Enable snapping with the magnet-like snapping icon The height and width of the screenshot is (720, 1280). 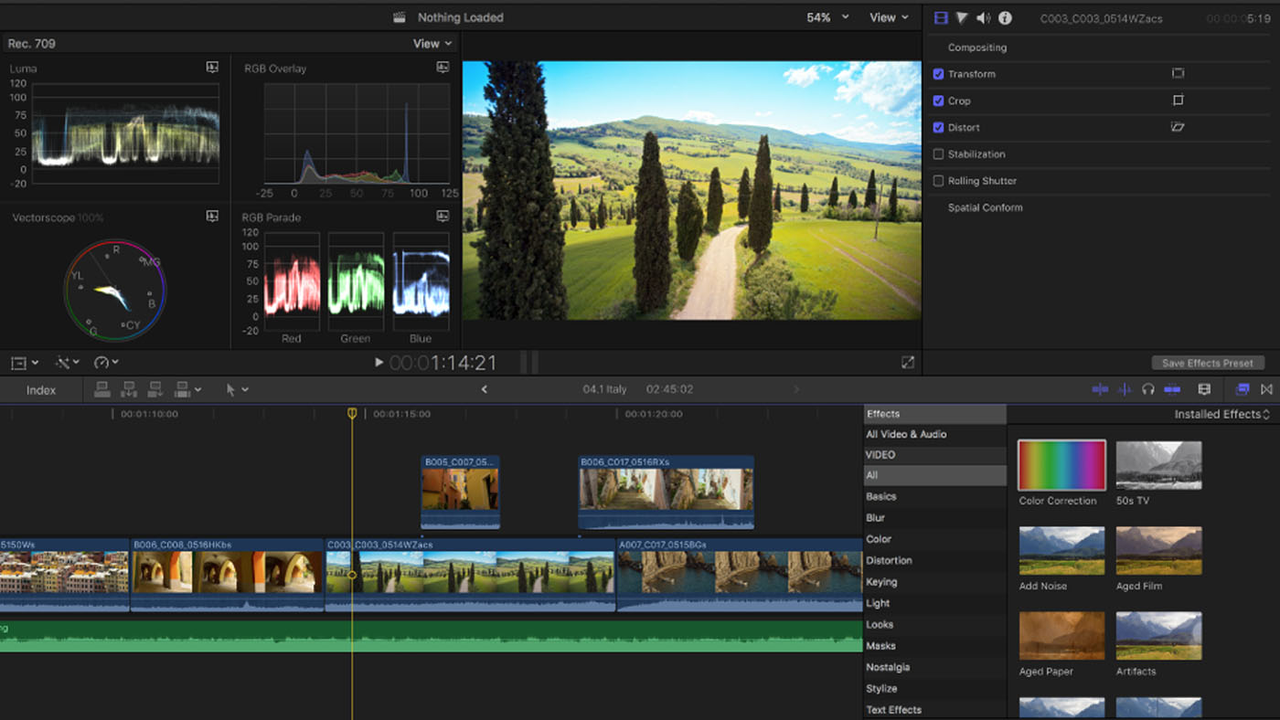click(x=1172, y=389)
